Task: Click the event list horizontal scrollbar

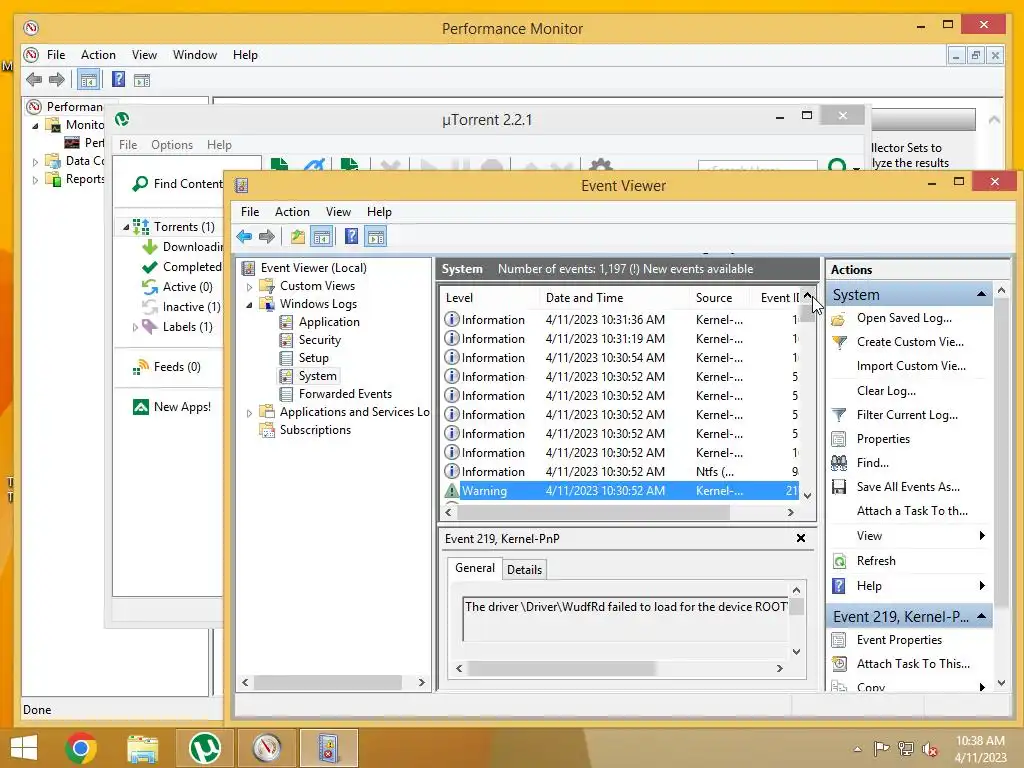Action: pyautogui.click(x=593, y=513)
